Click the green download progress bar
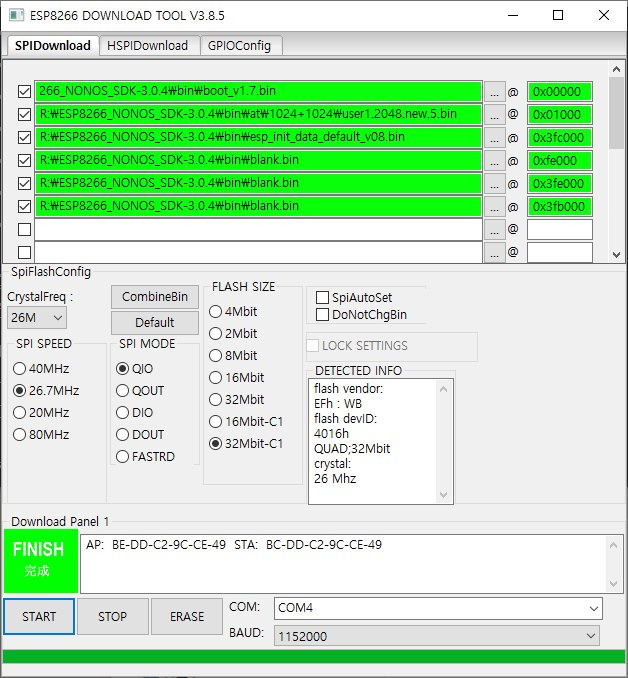 click(x=314, y=656)
